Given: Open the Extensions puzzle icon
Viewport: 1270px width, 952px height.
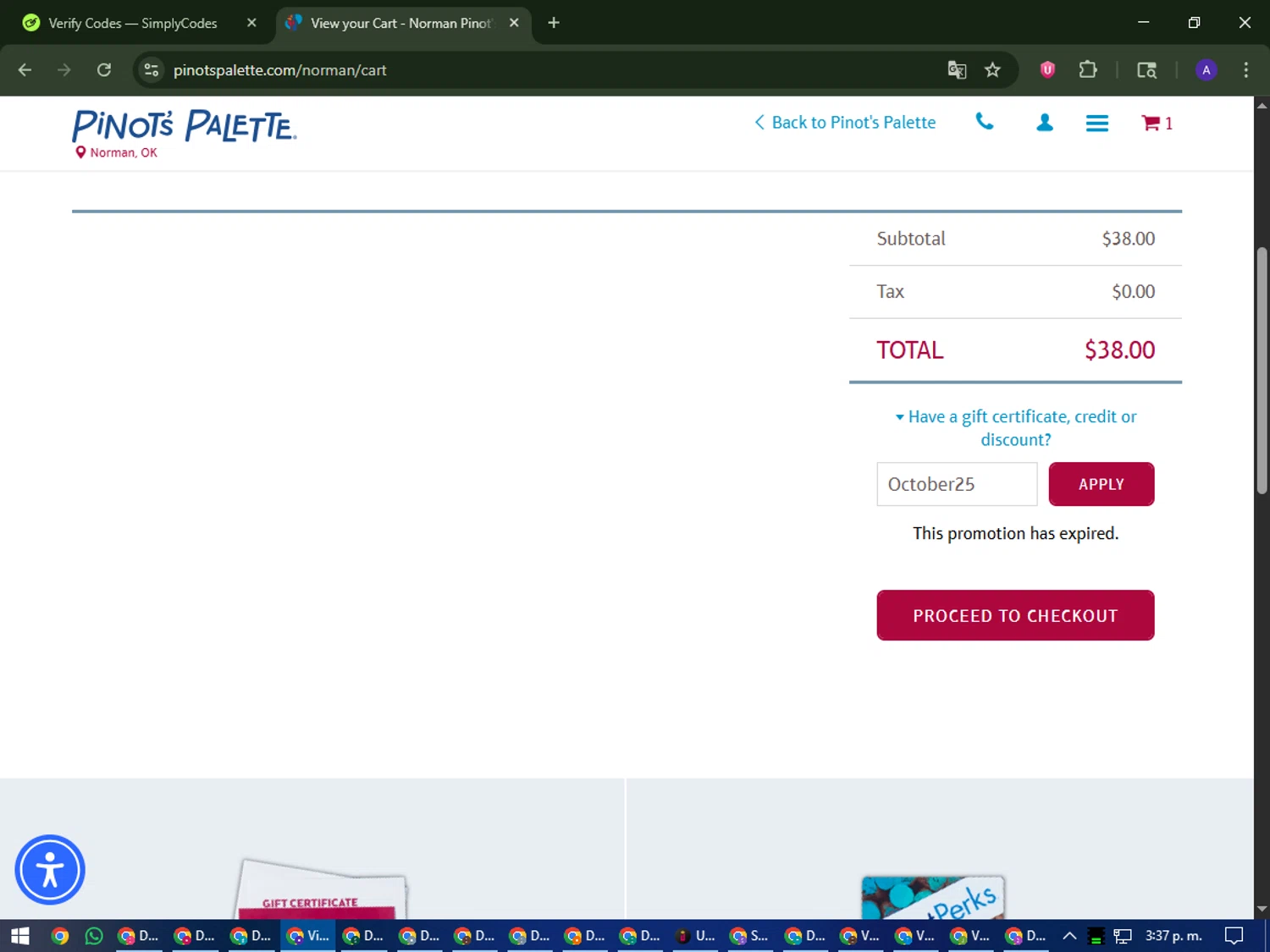Looking at the screenshot, I should [x=1088, y=70].
